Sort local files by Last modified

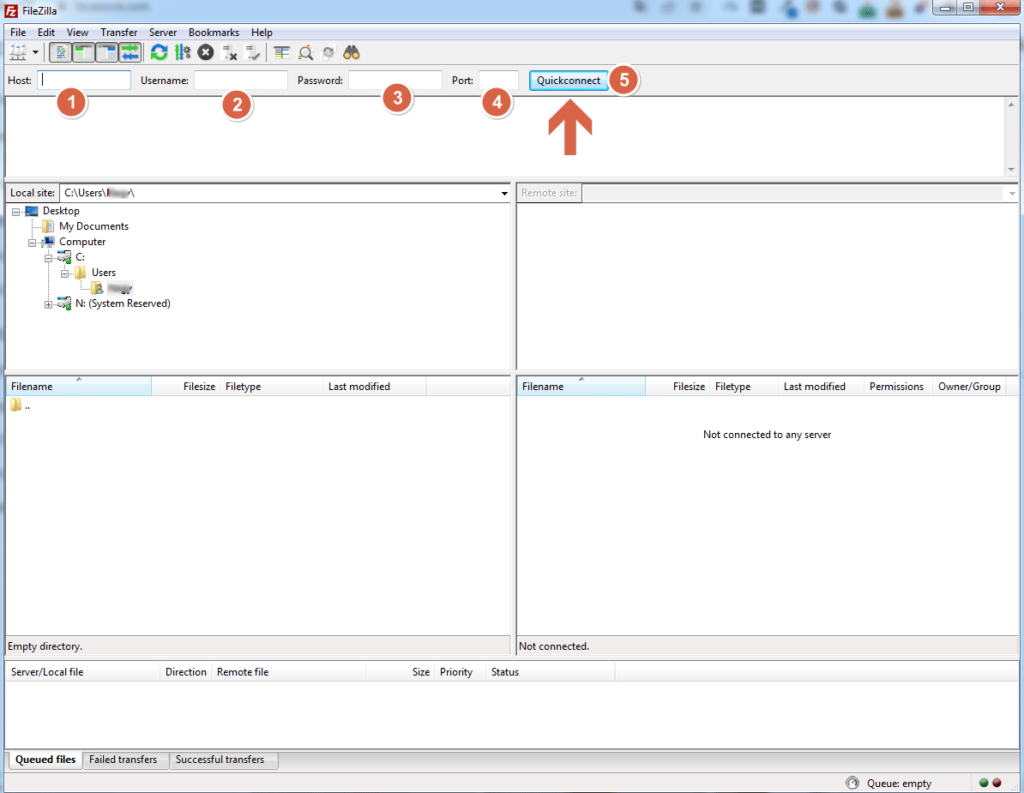coord(374,386)
